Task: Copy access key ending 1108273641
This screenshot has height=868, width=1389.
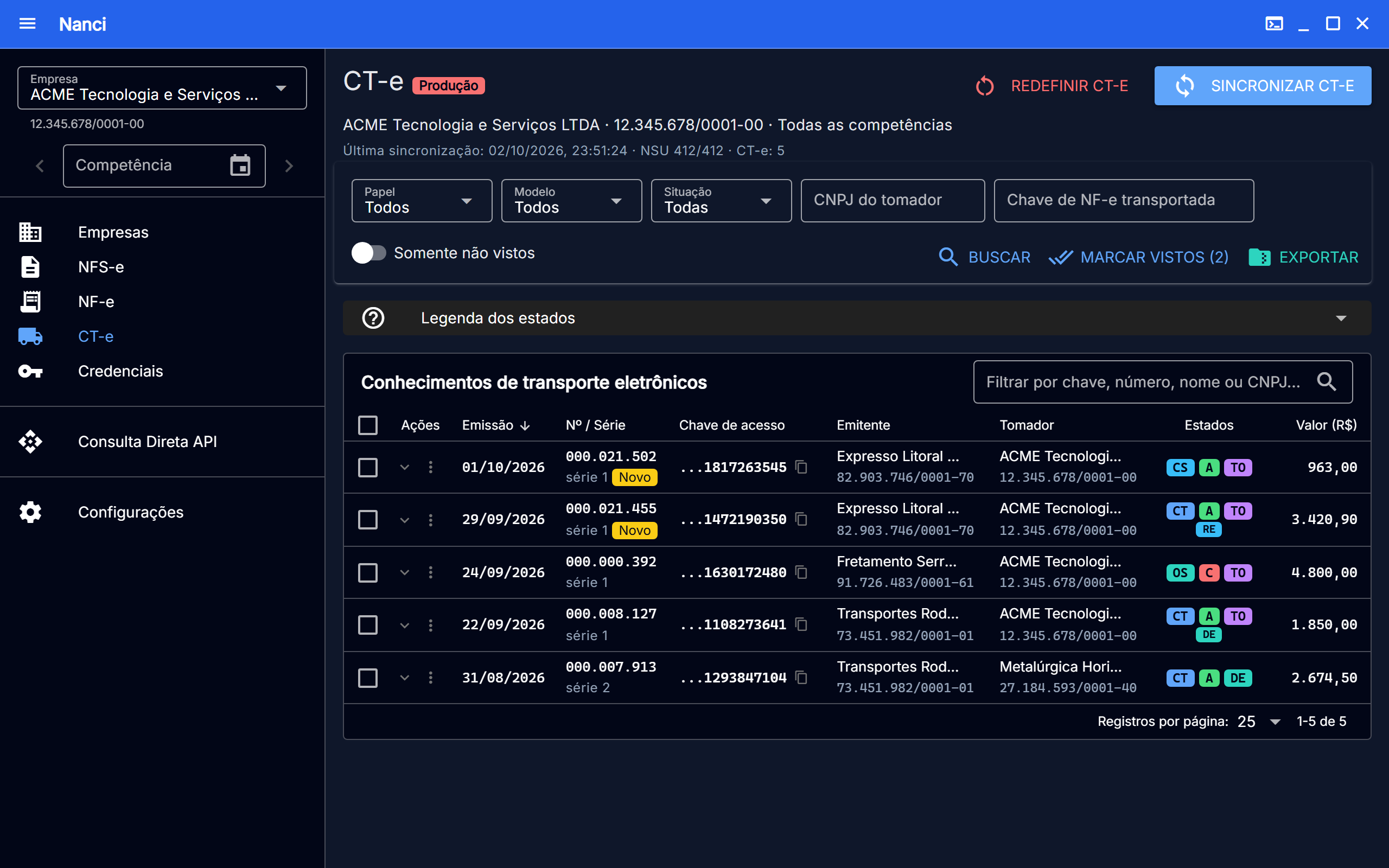Action: (x=801, y=624)
